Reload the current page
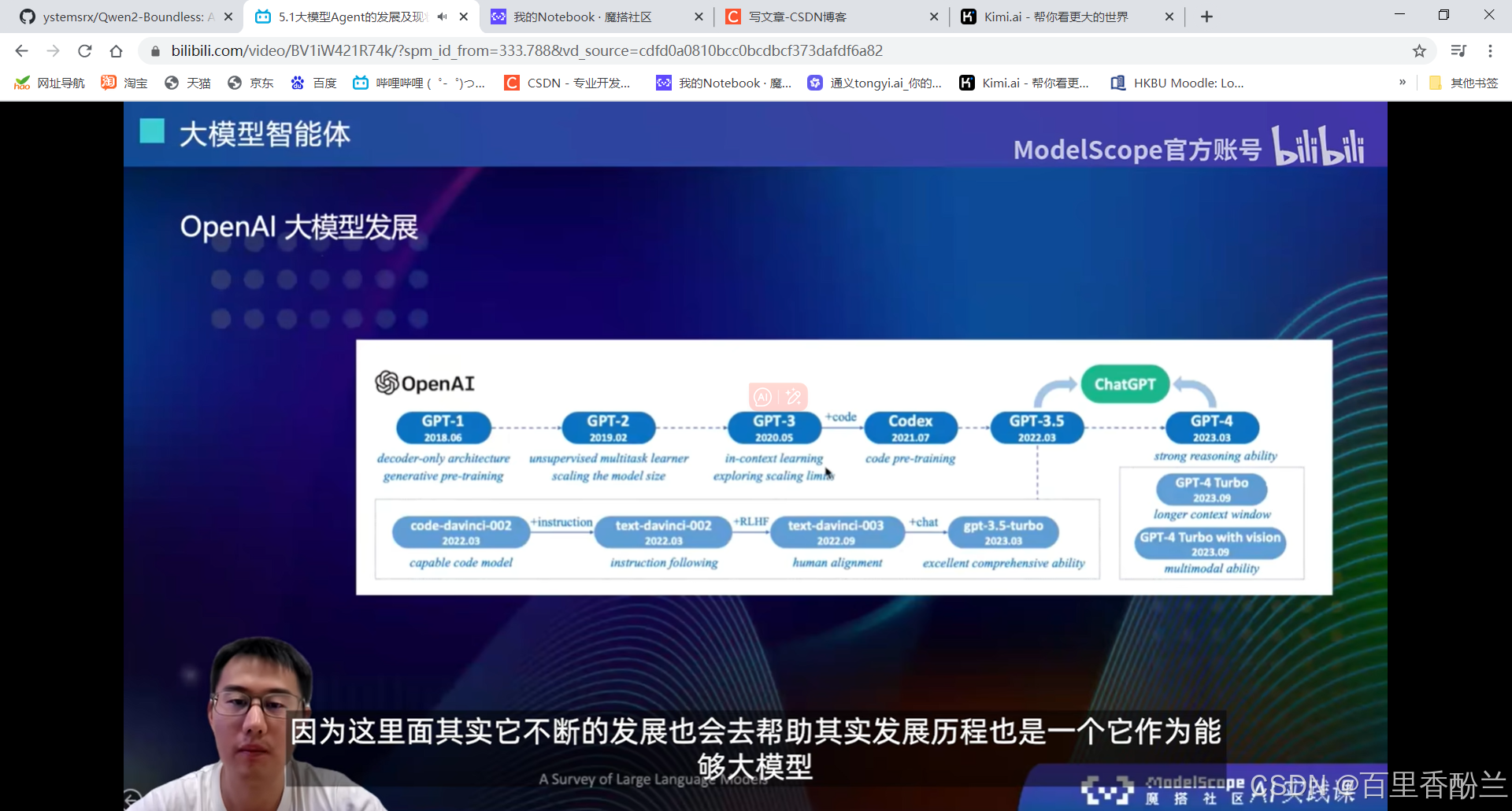 click(84, 51)
